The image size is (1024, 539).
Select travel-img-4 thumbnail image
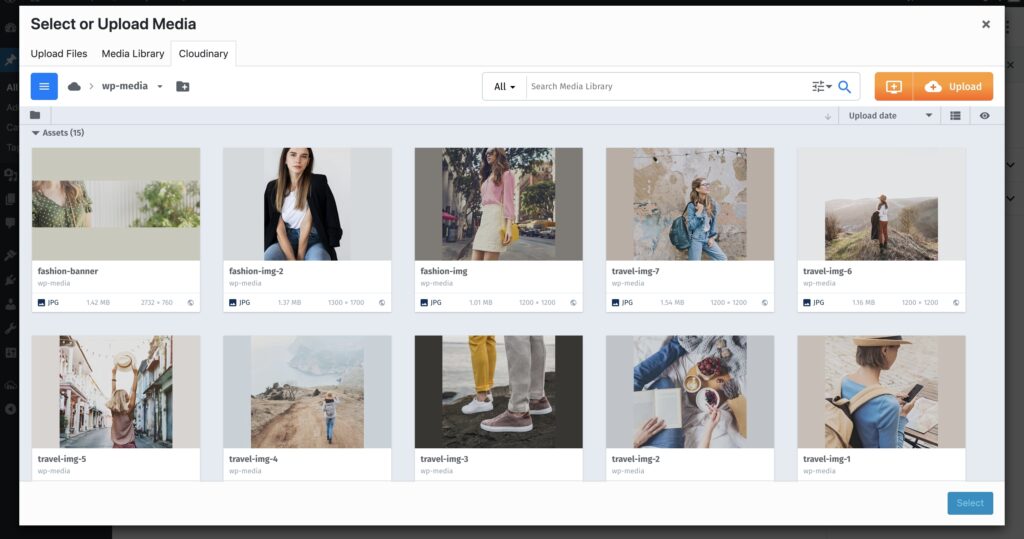307,392
